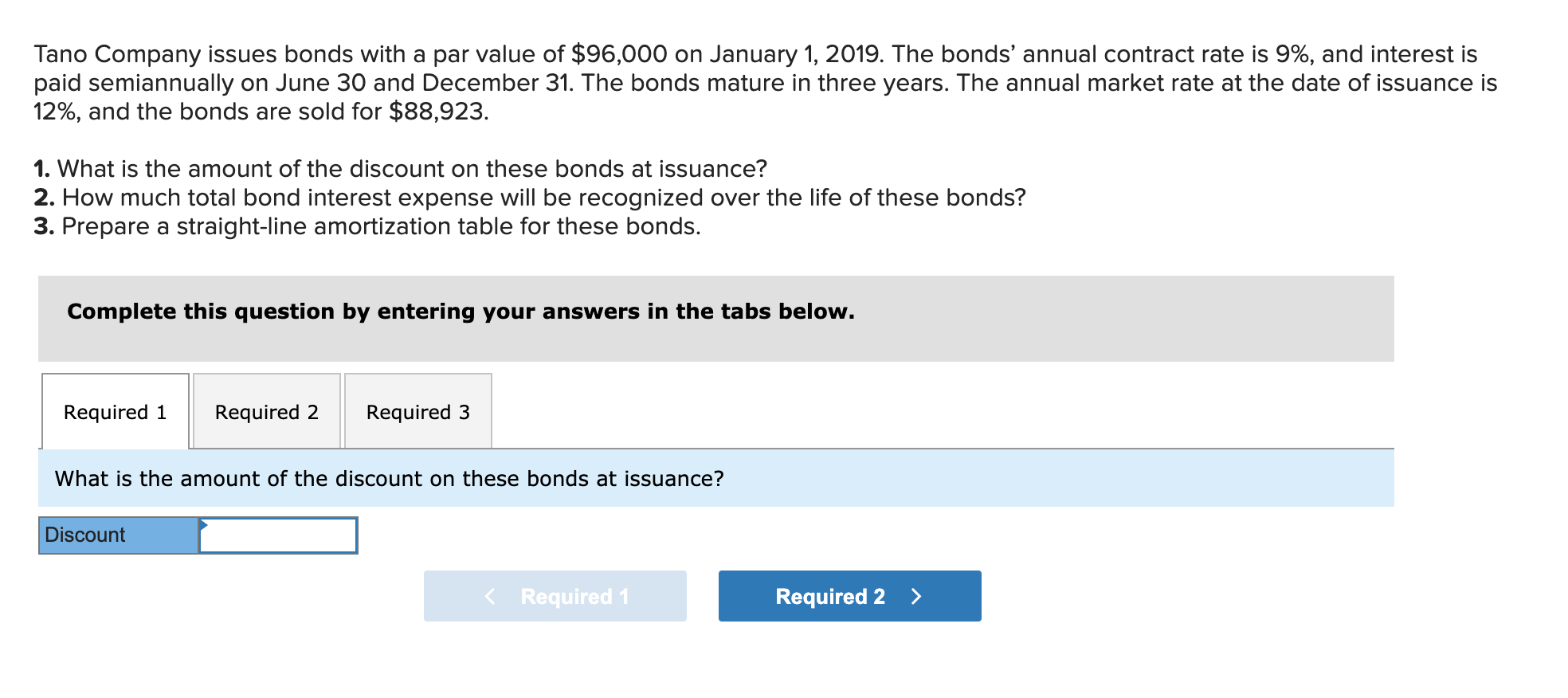Click the Required 2 navigation button
Viewport: 1568px width, 698px height.
pos(849,595)
